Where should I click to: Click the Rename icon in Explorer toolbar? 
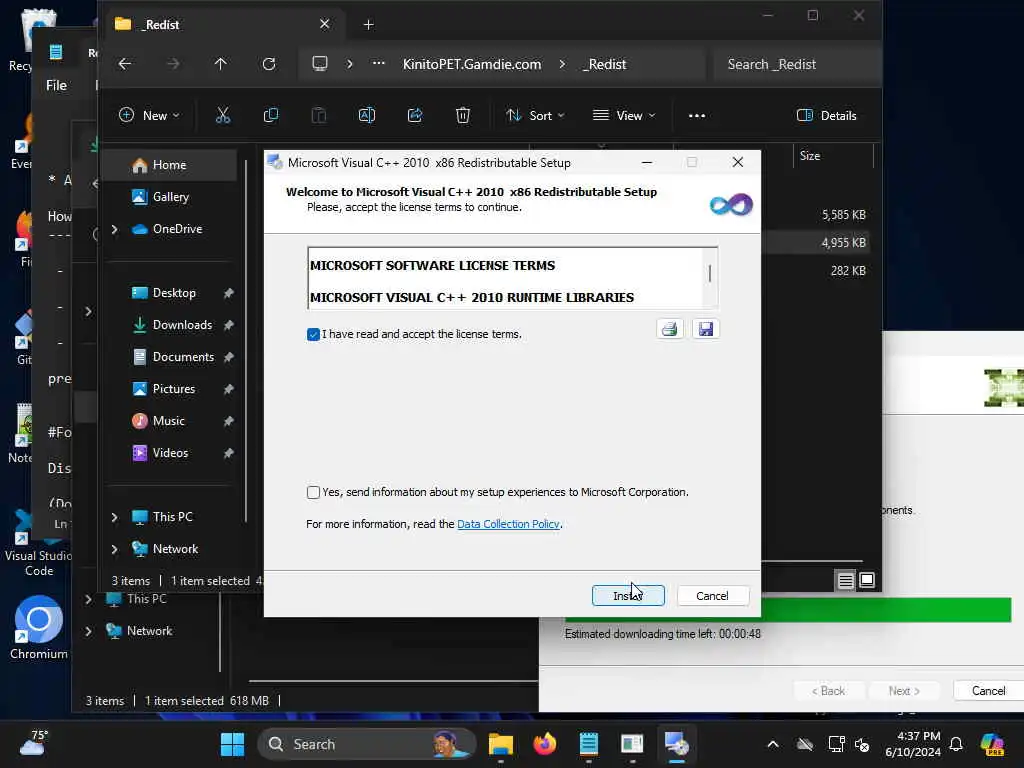(x=367, y=116)
